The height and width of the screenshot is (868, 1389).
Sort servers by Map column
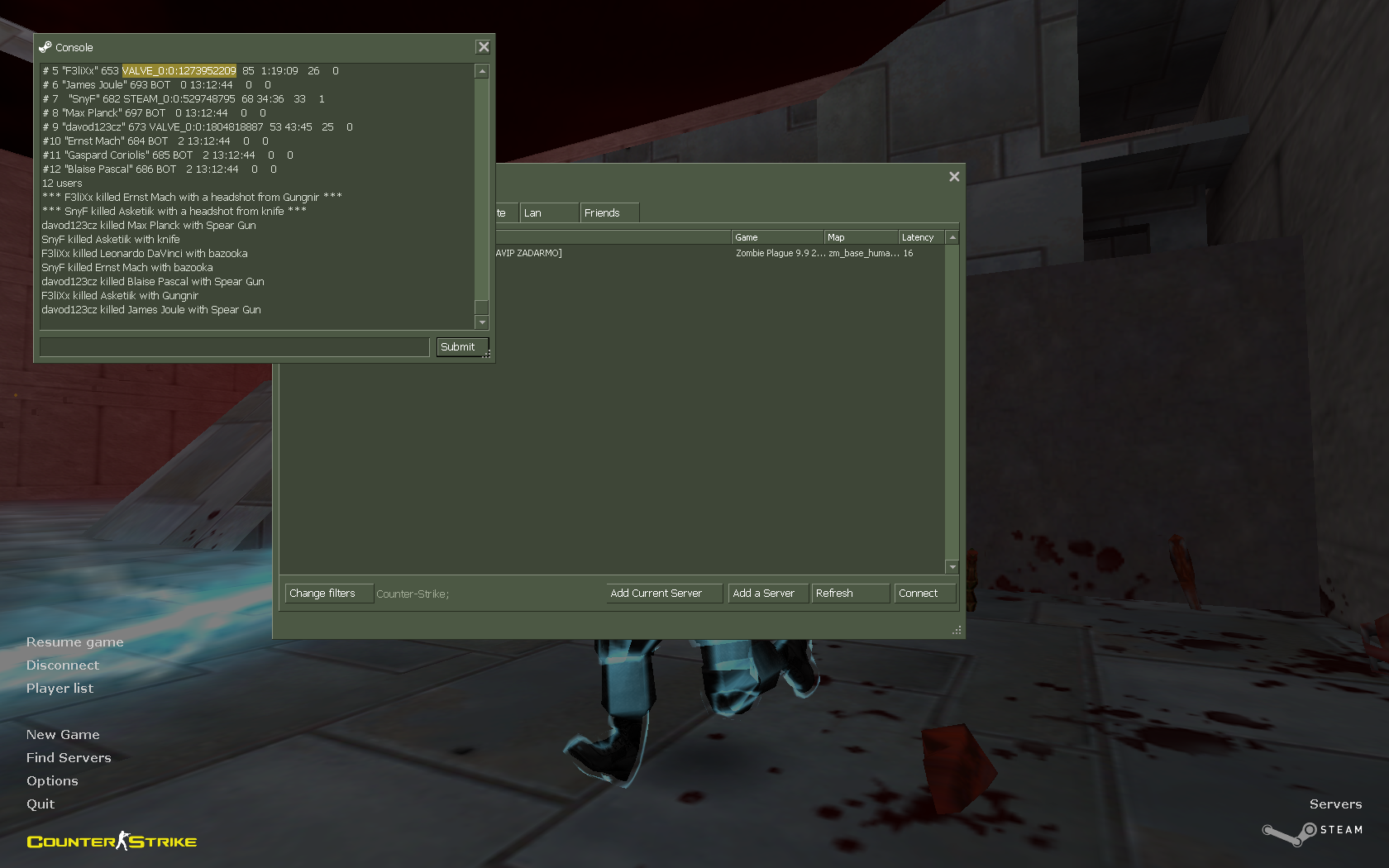pos(860,237)
